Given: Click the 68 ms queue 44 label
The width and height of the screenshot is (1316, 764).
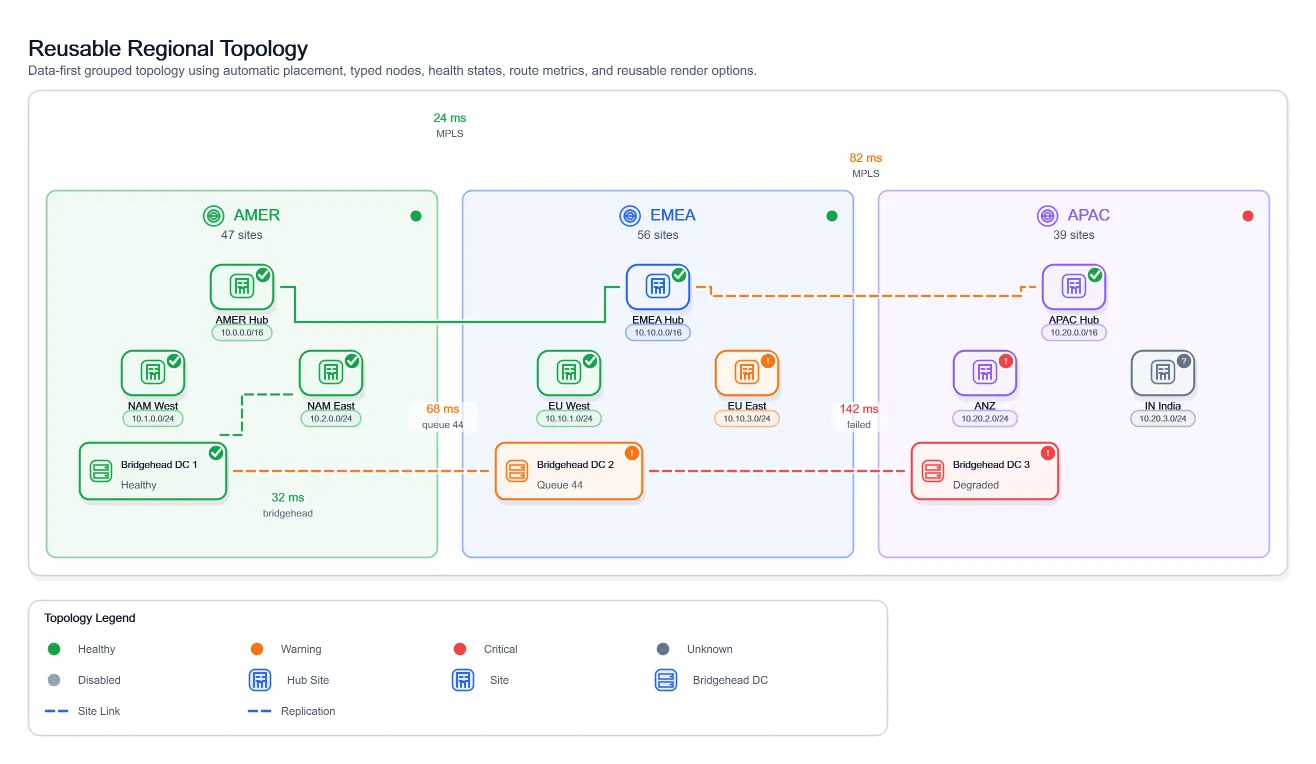Looking at the screenshot, I should [x=443, y=416].
